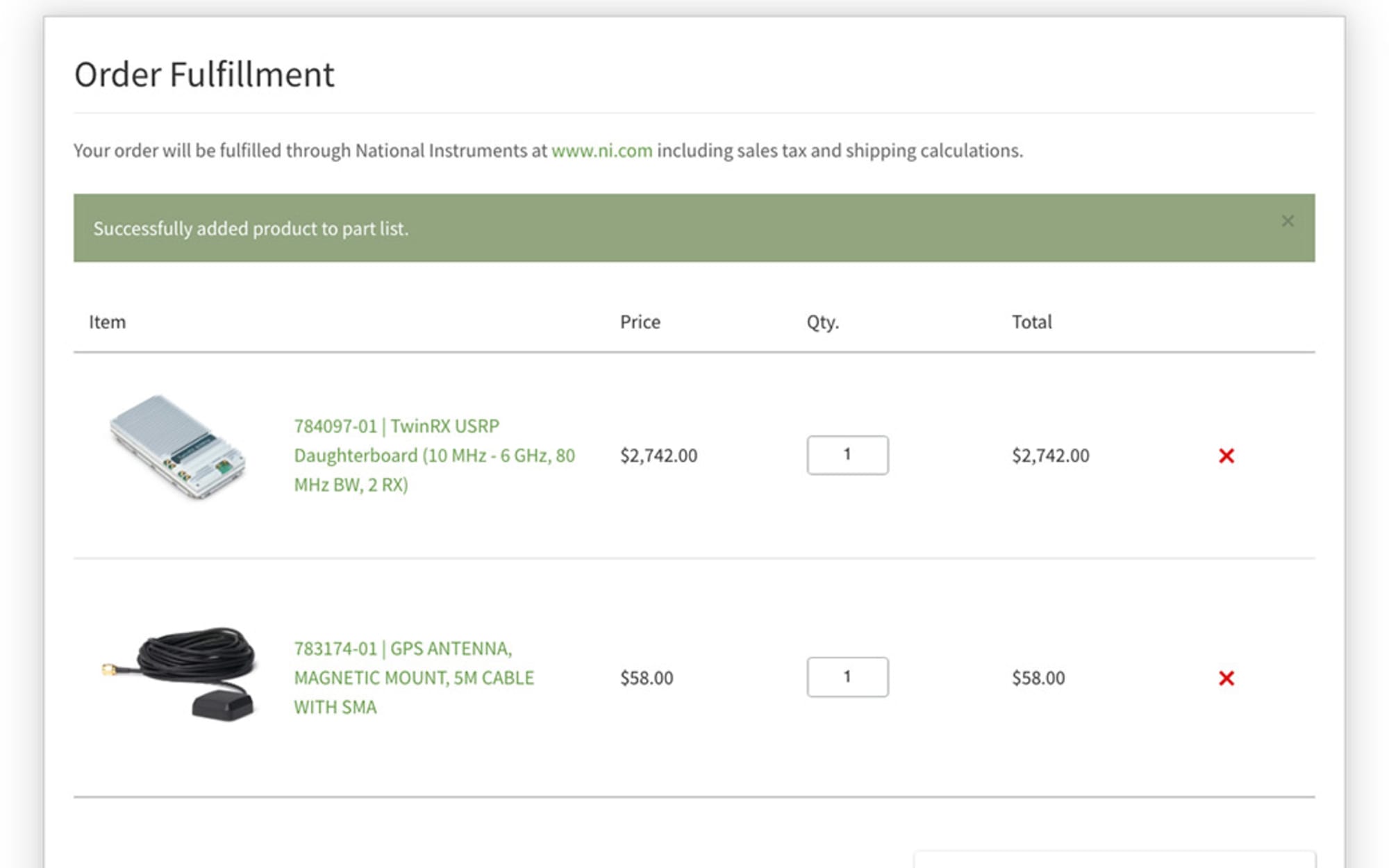
Task: Select the $2,742.00 unit price of TwinRX
Action: (x=658, y=456)
